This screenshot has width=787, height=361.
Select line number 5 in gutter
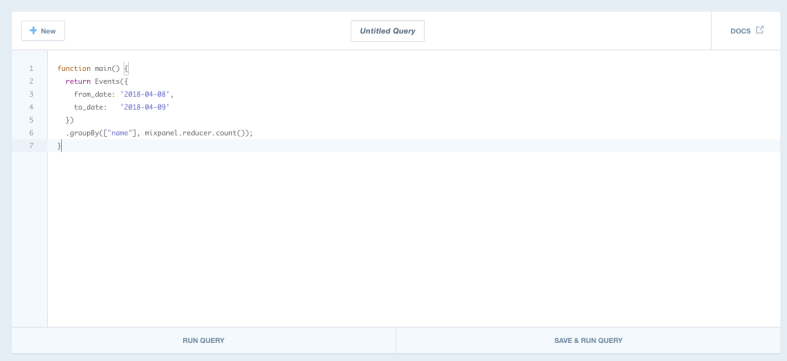point(31,120)
